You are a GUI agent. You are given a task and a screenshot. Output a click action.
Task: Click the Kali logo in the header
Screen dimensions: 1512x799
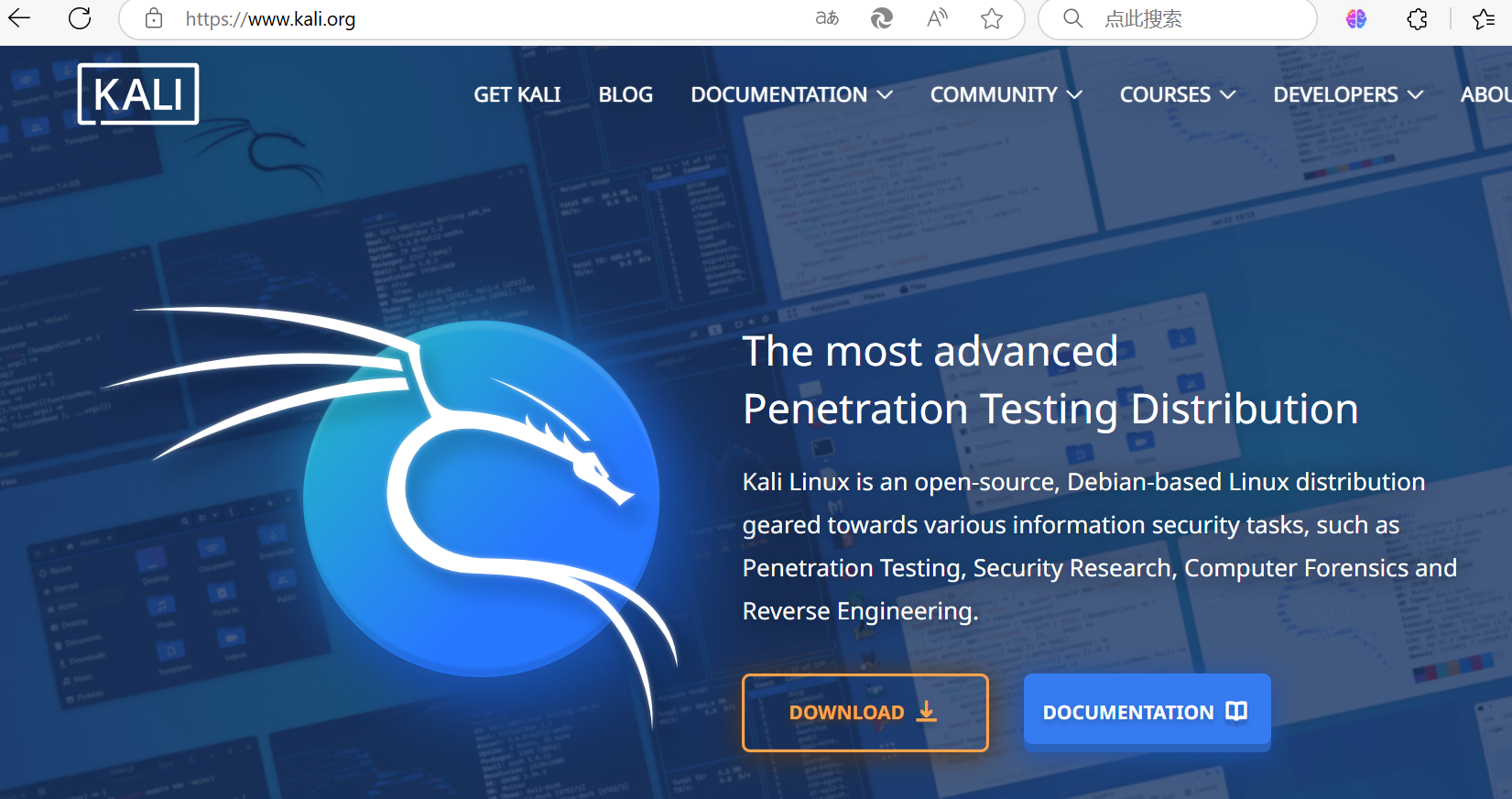[x=138, y=93]
